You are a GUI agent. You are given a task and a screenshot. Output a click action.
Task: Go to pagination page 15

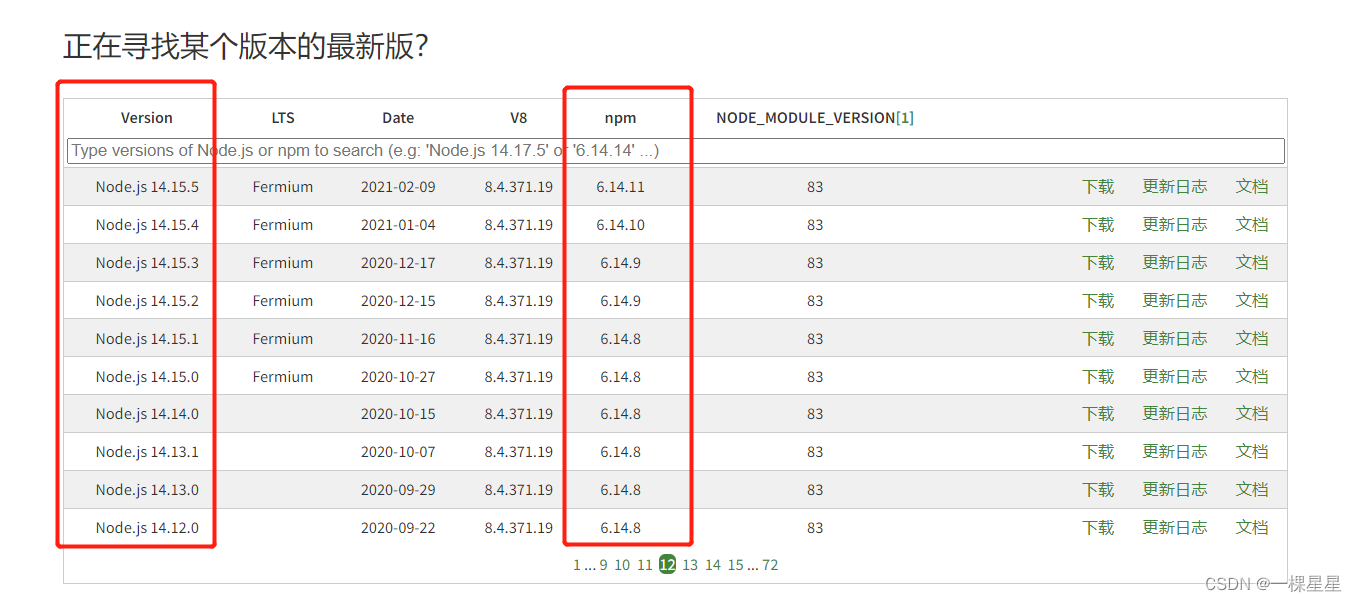[x=736, y=565]
